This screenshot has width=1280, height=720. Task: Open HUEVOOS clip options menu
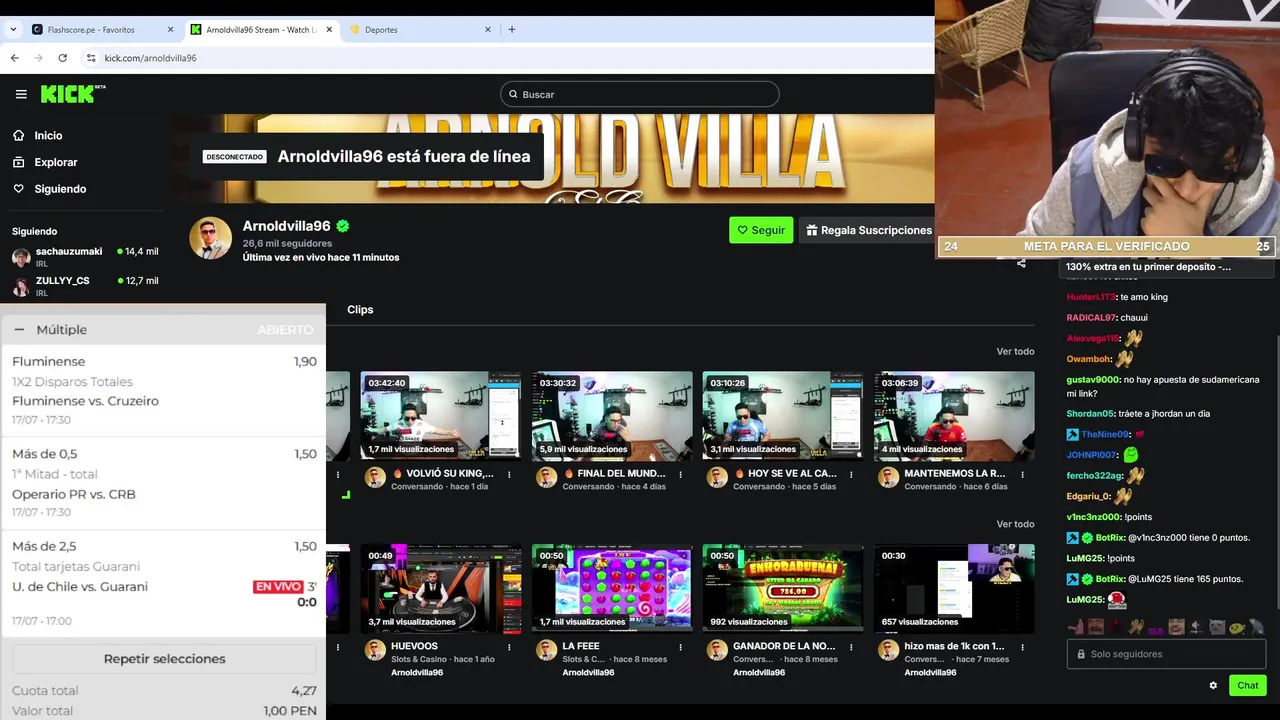click(x=509, y=647)
